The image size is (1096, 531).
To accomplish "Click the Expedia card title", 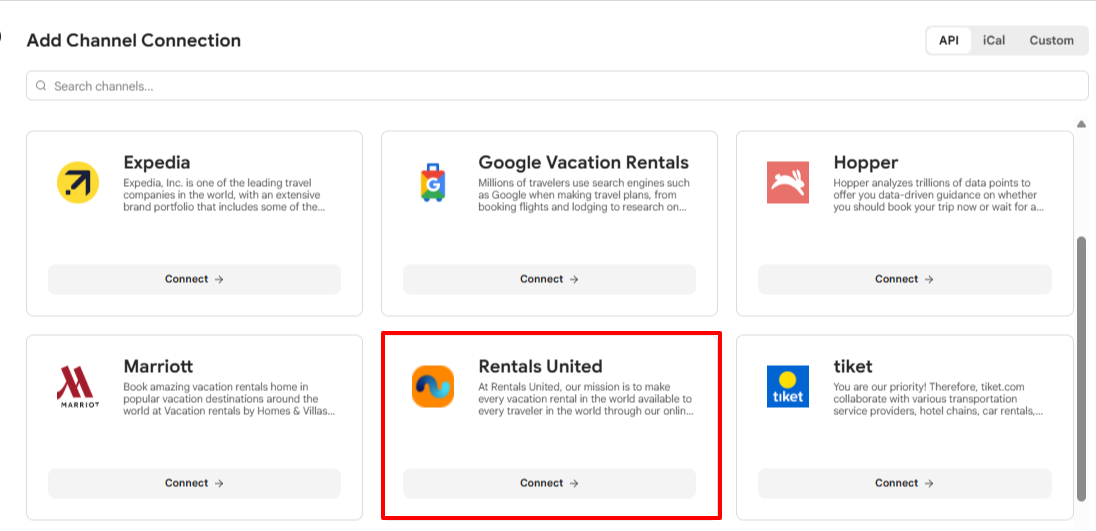I will click(157, 162).
